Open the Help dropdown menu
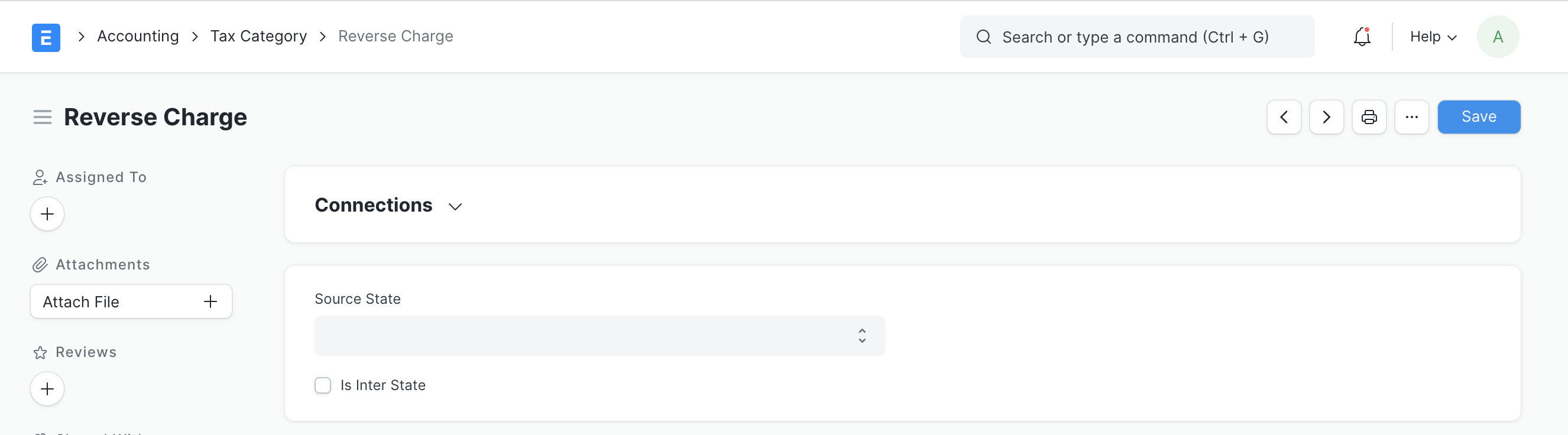The height and width of the screenshot is (435, 1568). click(x=1433, y=37)
